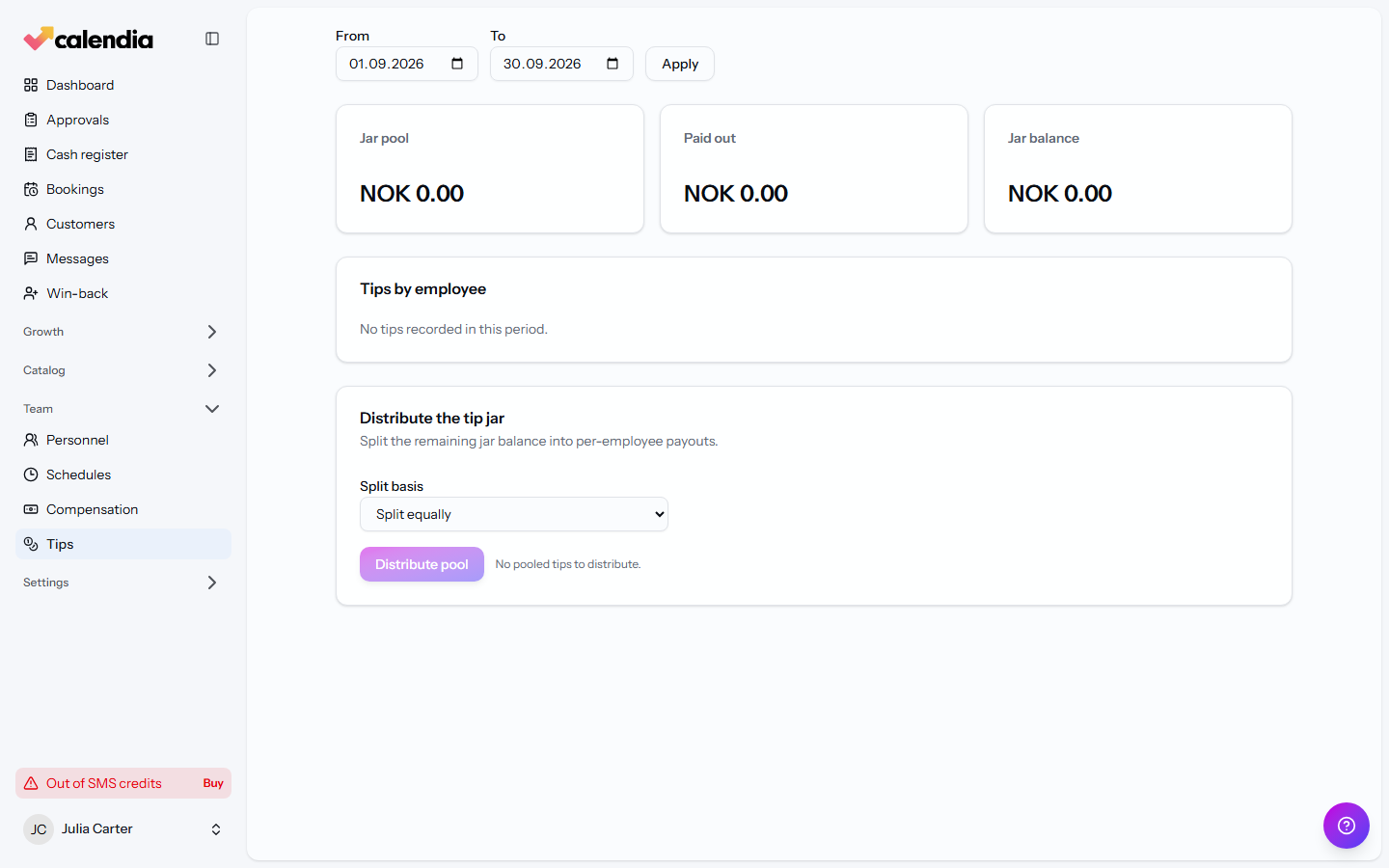This screenshot has height=868, width=1389.
Task: Click the JC user avatar
Action: coord(39,829)
